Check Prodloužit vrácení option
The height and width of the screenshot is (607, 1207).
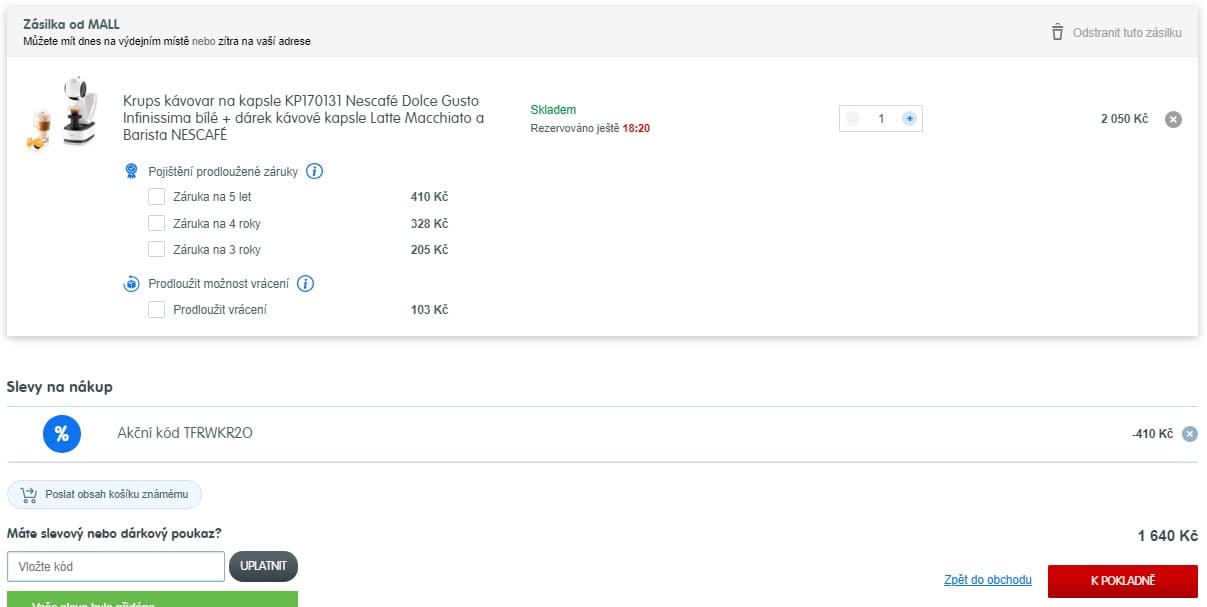point(156,310)
